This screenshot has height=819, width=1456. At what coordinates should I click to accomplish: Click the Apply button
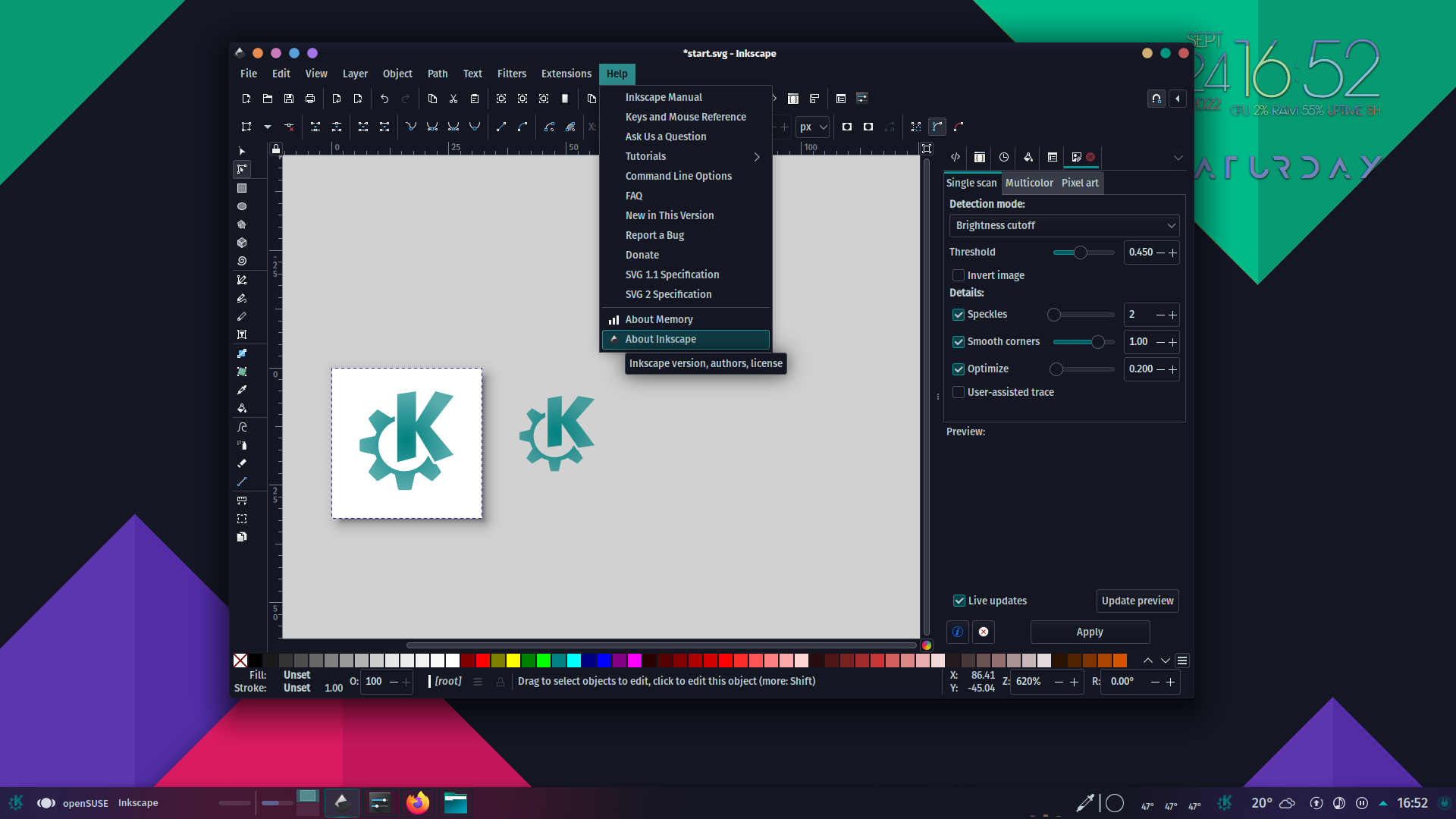(x=1090, y=632)
